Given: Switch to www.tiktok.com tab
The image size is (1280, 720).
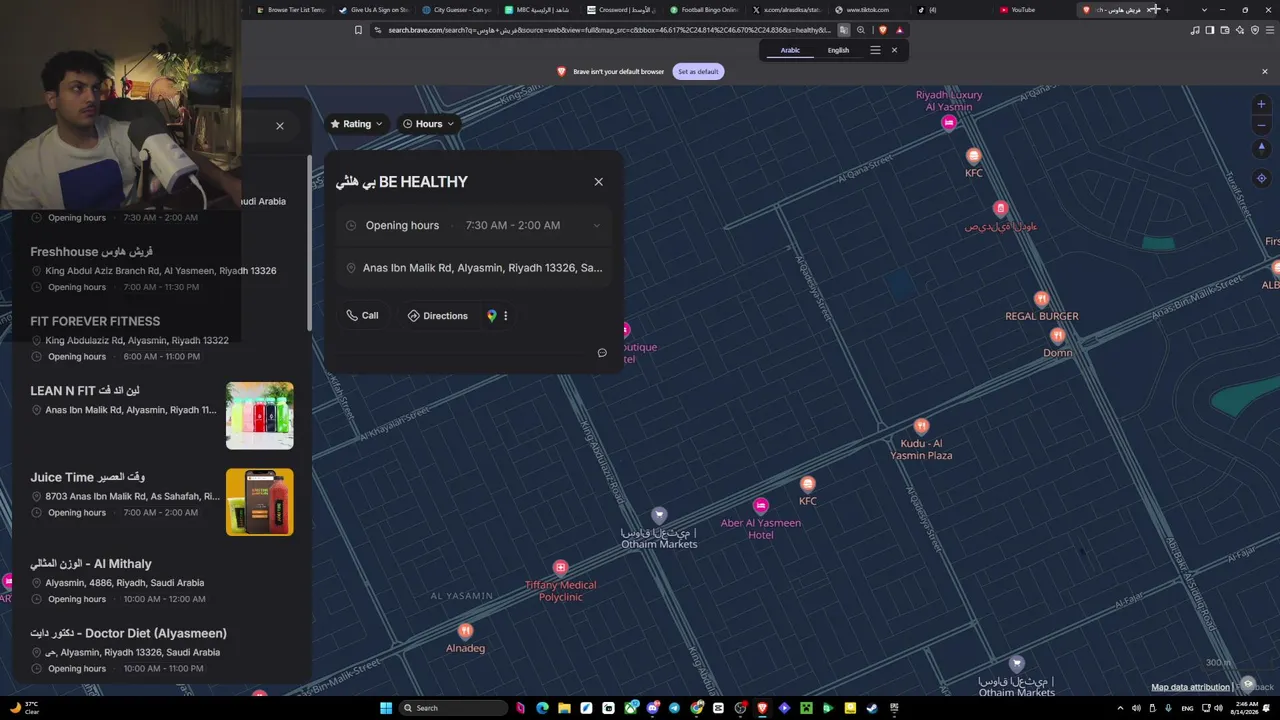Looking at the screenshot, I should click(x=868, y=10).
